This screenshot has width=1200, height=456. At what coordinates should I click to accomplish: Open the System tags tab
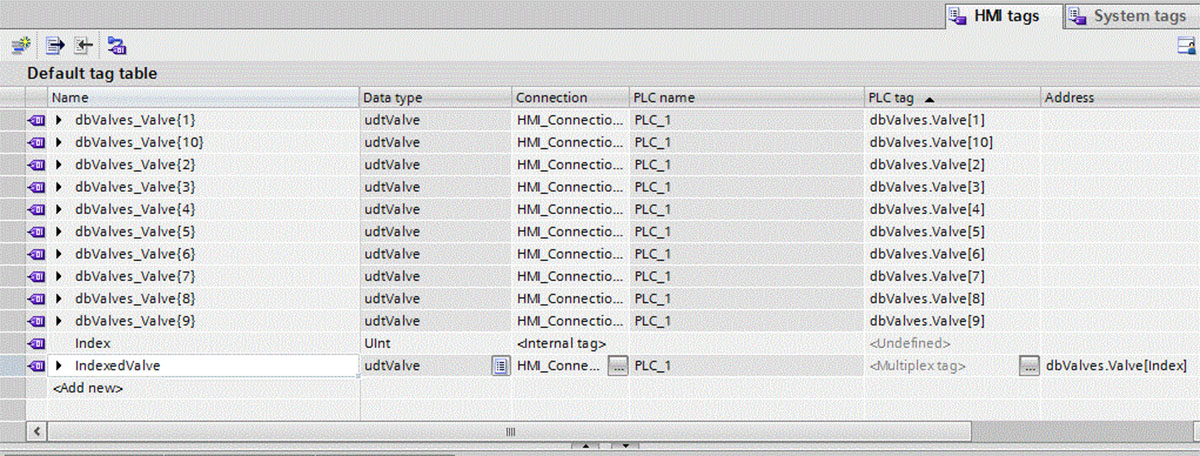[x=1129, y=16]
